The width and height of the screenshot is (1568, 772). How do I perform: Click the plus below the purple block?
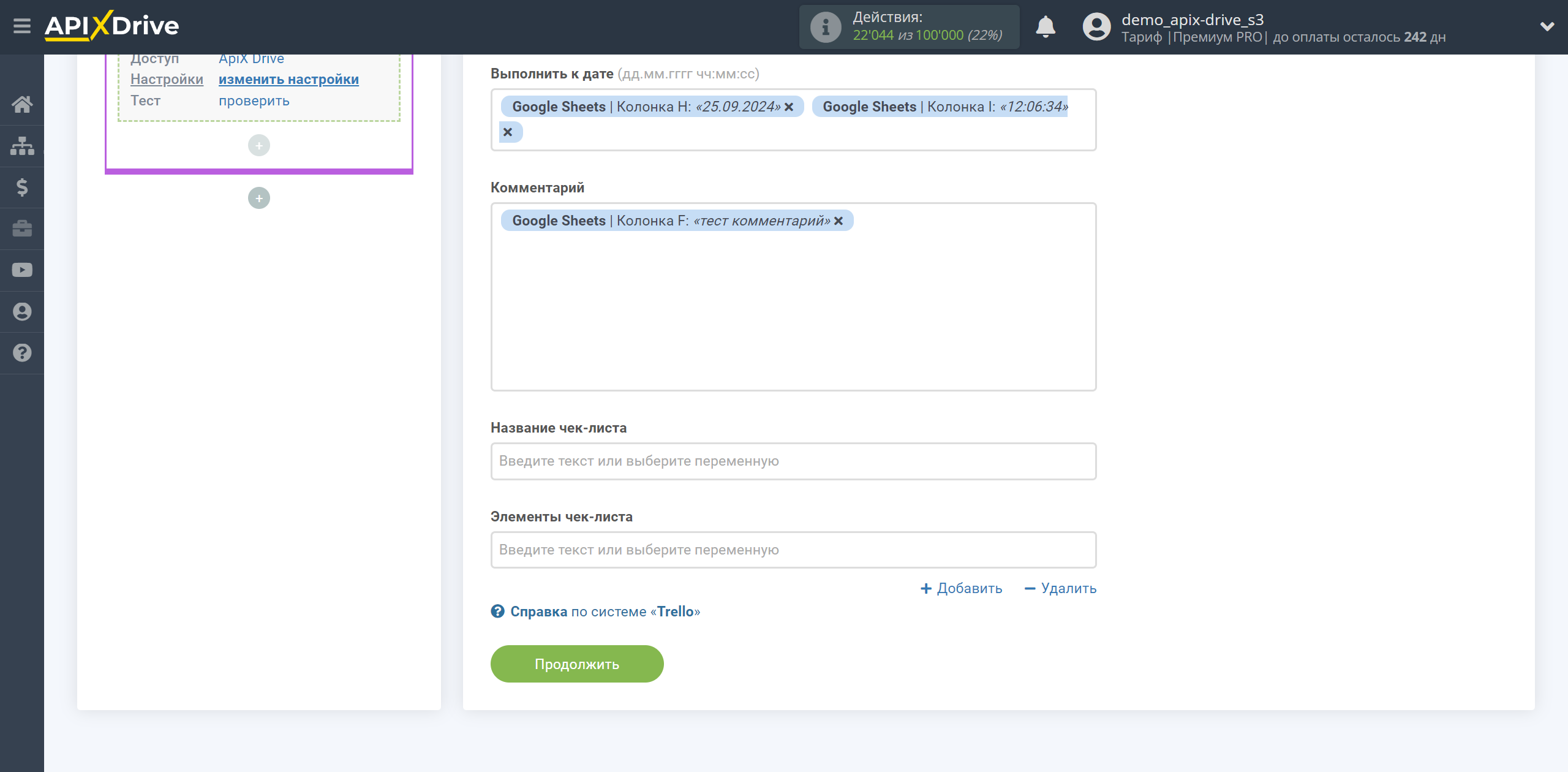click(259, 198)
